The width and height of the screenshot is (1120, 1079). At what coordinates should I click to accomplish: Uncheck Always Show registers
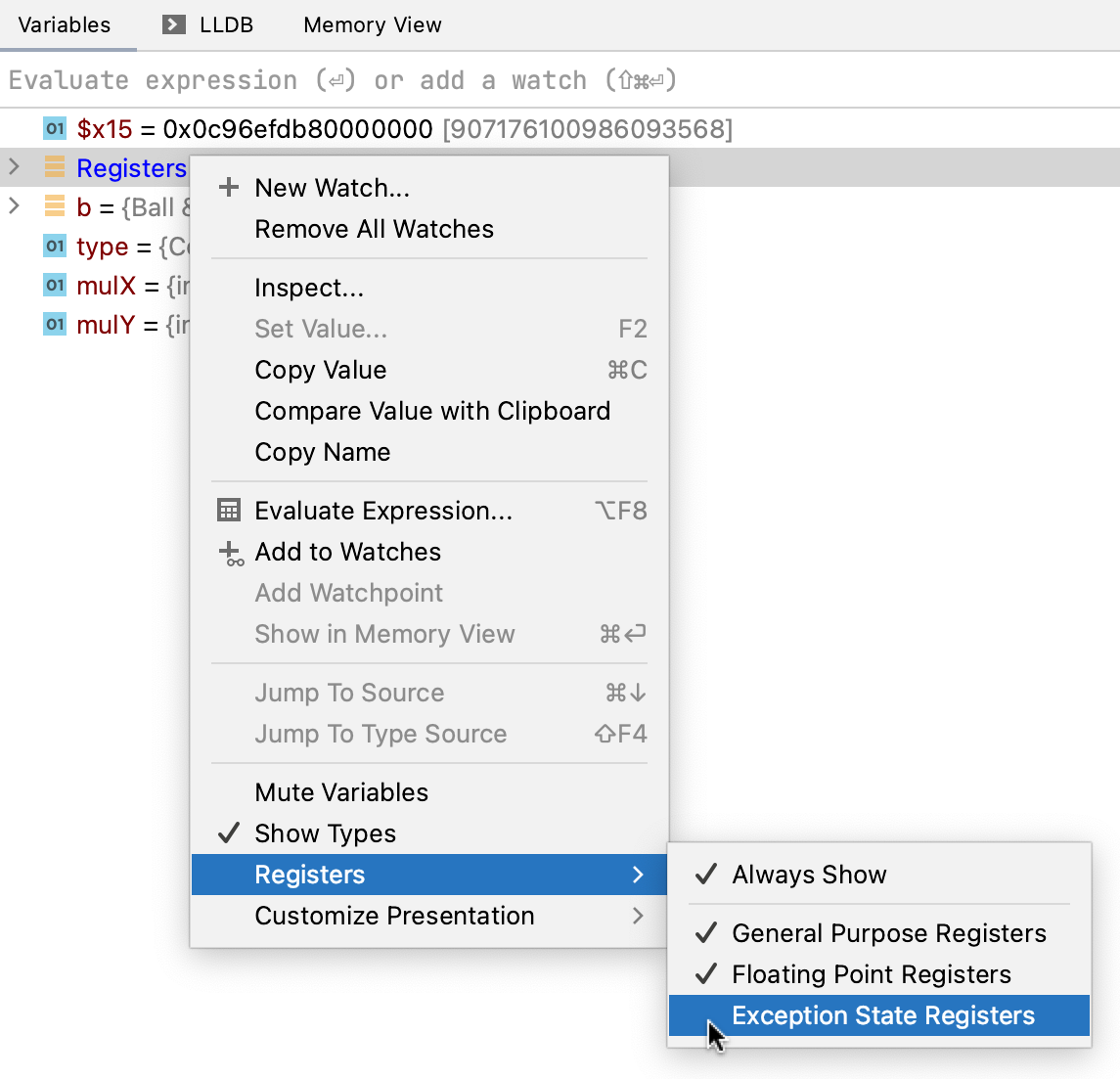[809, 875]
